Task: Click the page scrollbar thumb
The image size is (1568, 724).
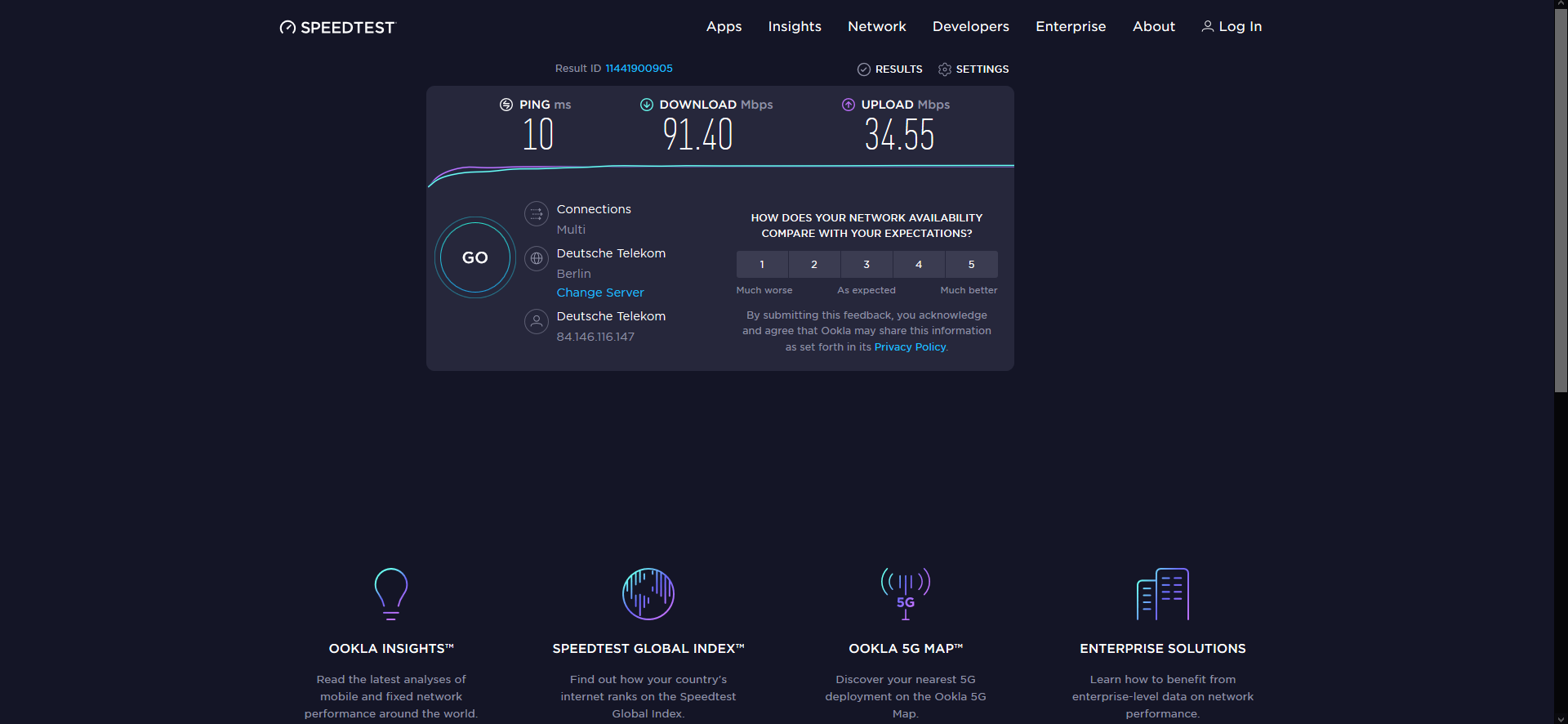Action: click(x=1561, y=202)
